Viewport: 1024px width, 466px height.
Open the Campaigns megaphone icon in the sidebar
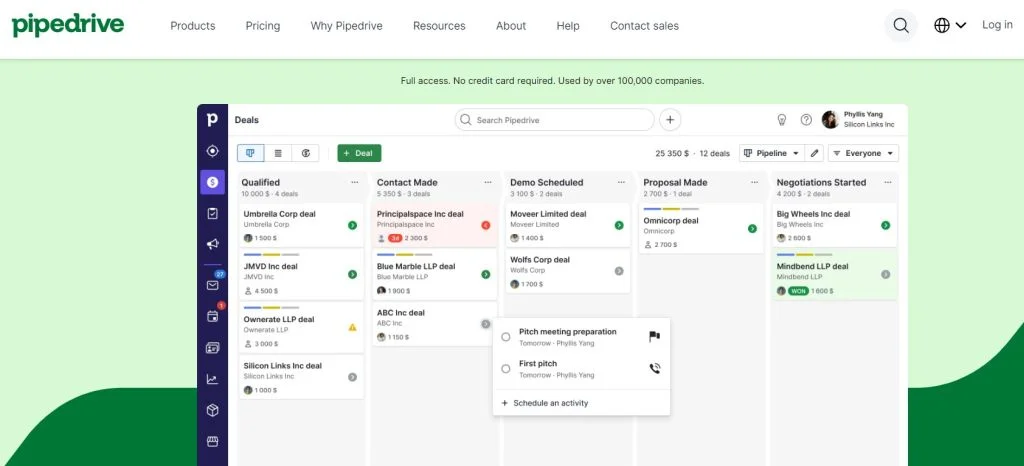(x=212, y=244)
